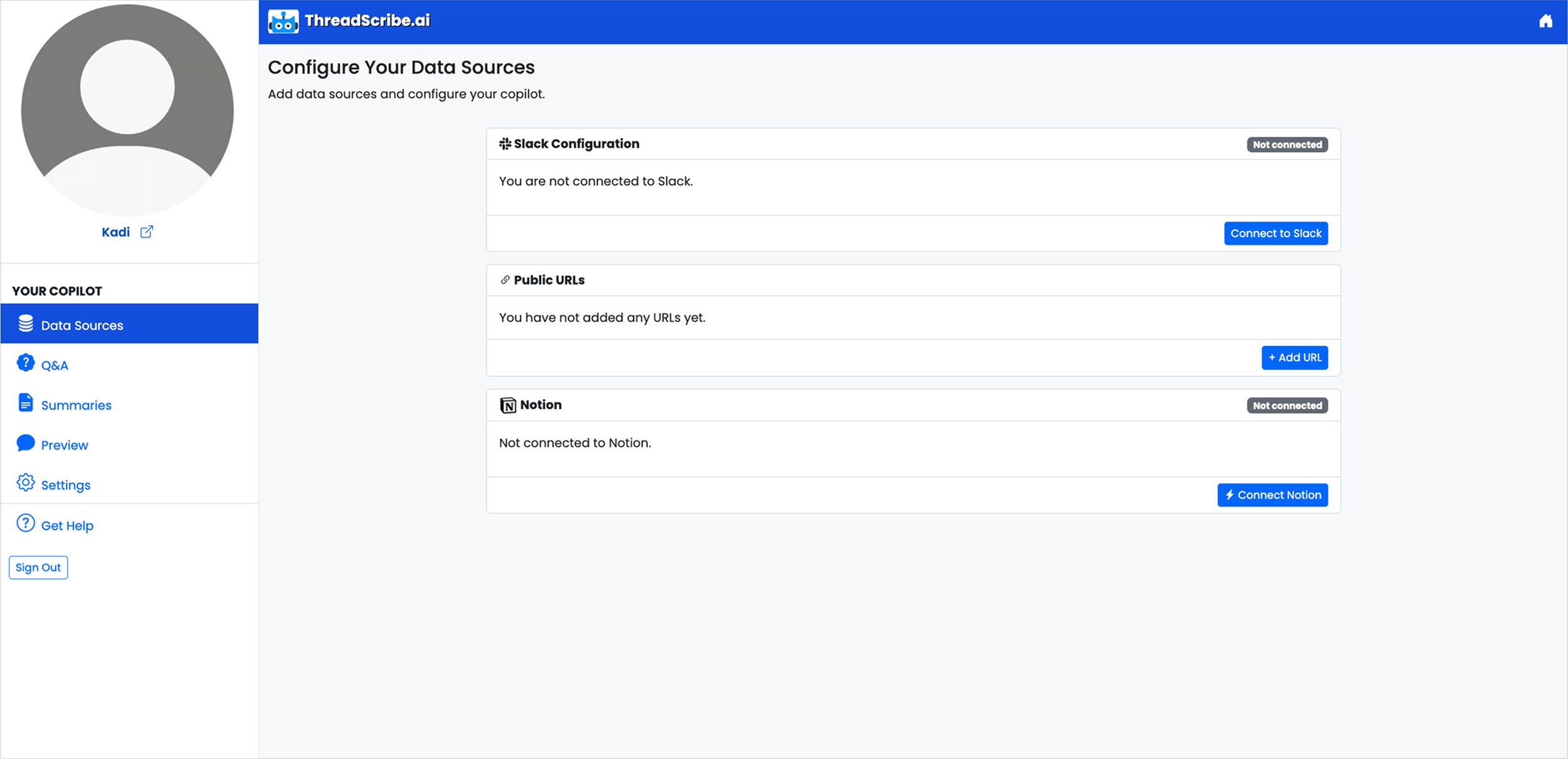Image resolution: width=1568 pixels, height=759 pixels.
Task: Go to Summaries section
Action: 76,405
